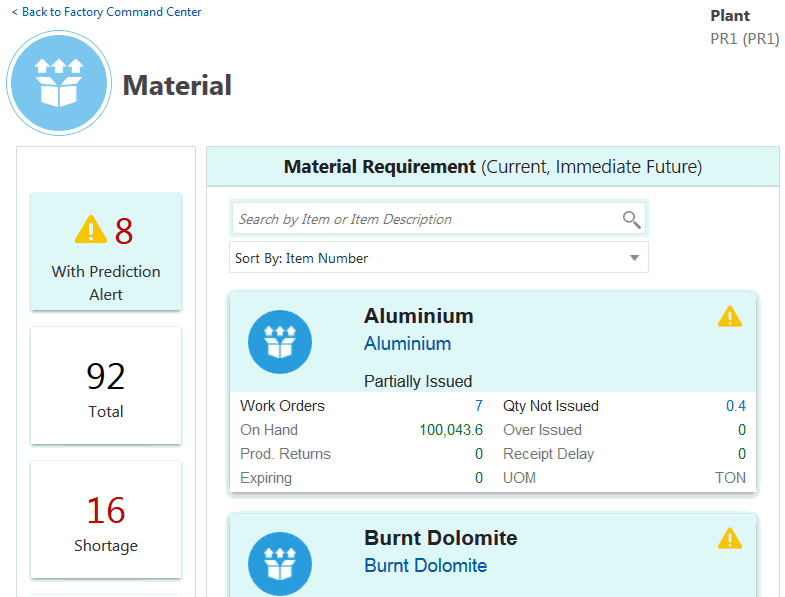The image size is (785, 597).
Task: Click the Plant PR1 (PR1) value
Action: coord(744,39)
